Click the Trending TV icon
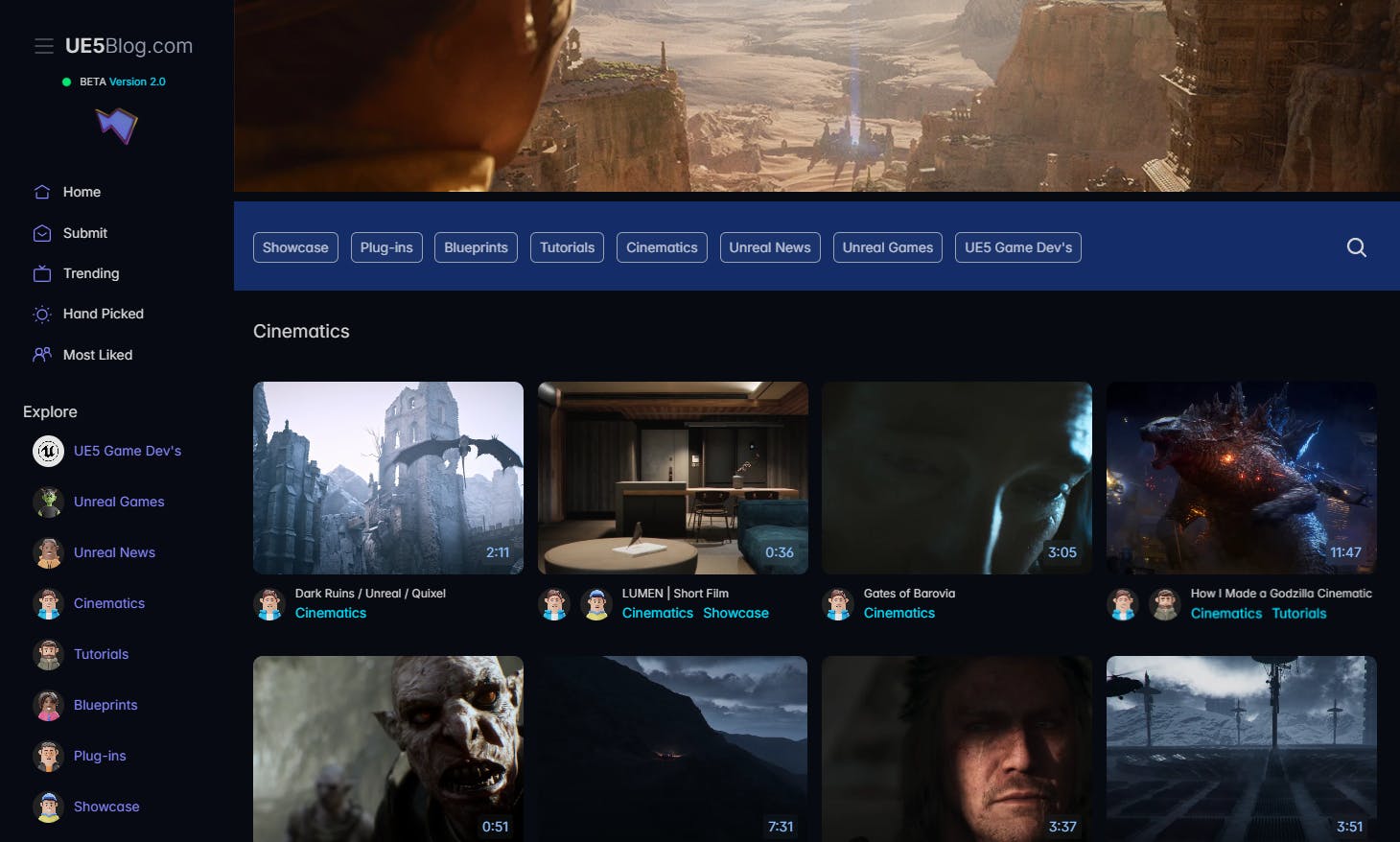 [42, 273]
